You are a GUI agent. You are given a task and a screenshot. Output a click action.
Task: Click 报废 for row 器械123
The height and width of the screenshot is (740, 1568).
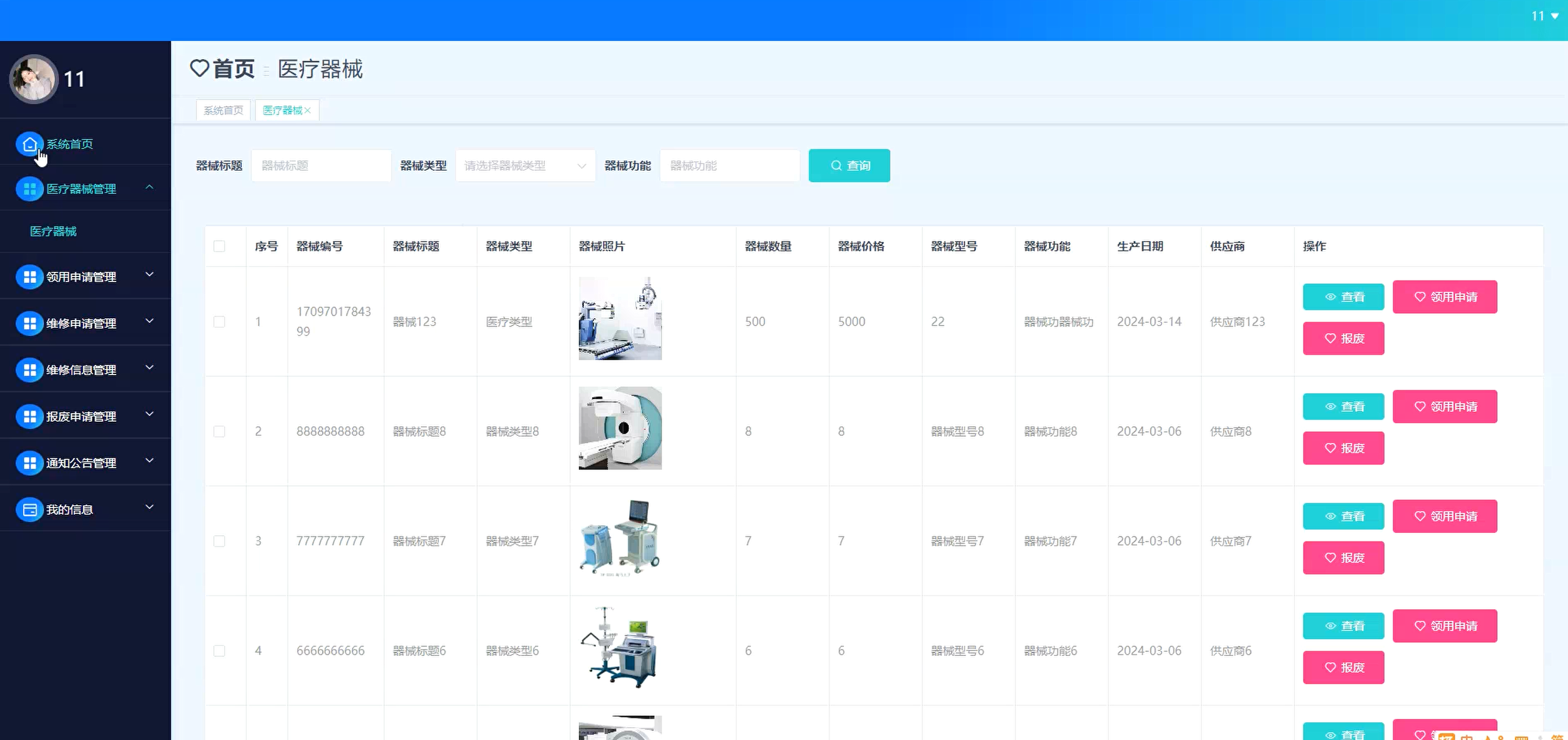[x=1343, y=339]
